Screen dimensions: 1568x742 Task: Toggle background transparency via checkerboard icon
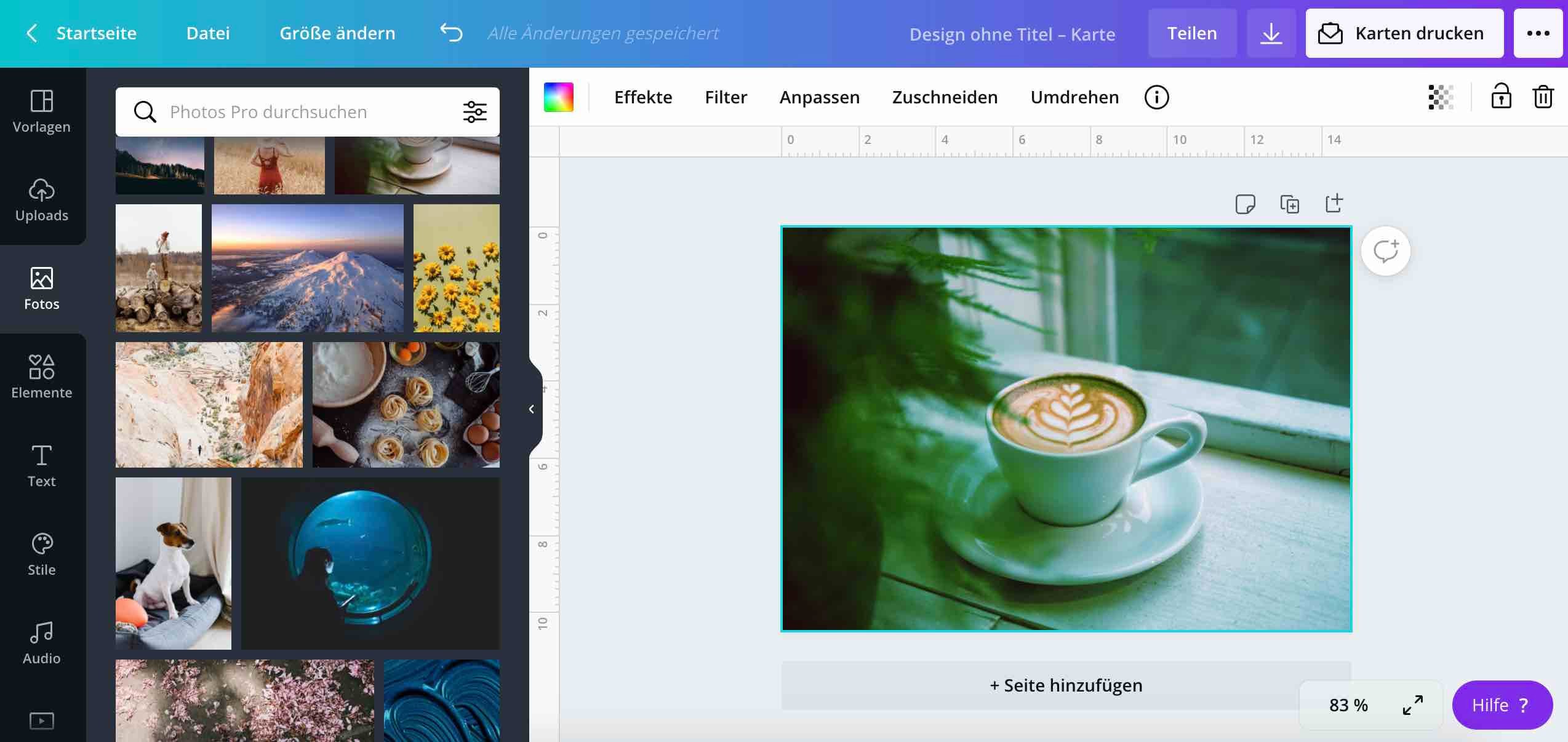pyautogui.click(x=1441, y=97)
